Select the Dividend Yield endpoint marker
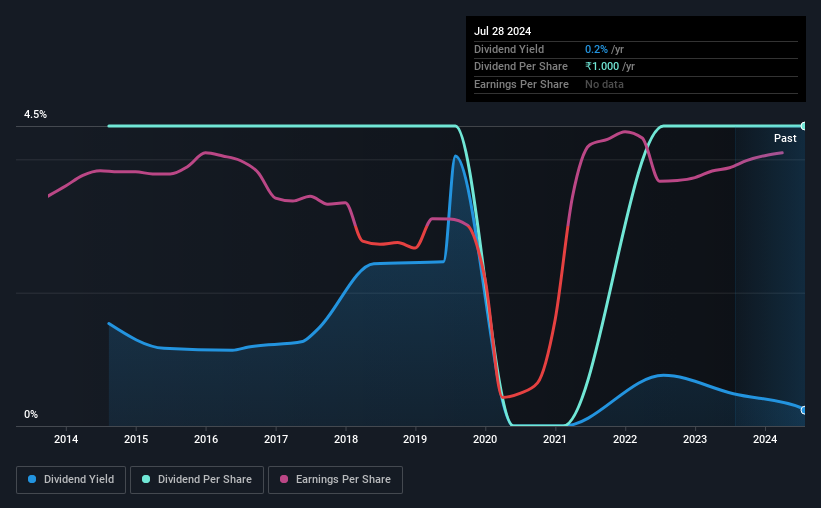This screenshot has height=508, width=821. pos(804,410)
